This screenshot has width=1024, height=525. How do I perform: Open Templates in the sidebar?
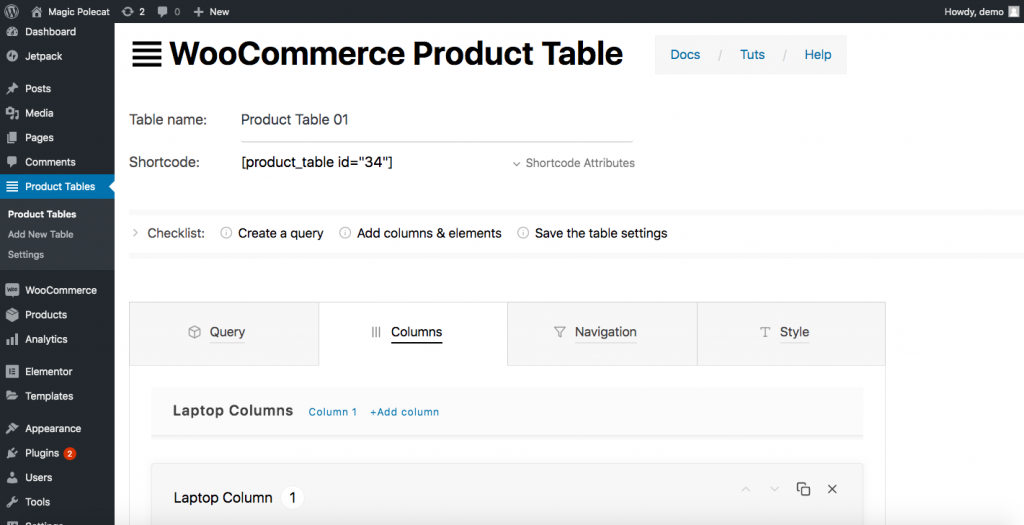coord(49,396)
